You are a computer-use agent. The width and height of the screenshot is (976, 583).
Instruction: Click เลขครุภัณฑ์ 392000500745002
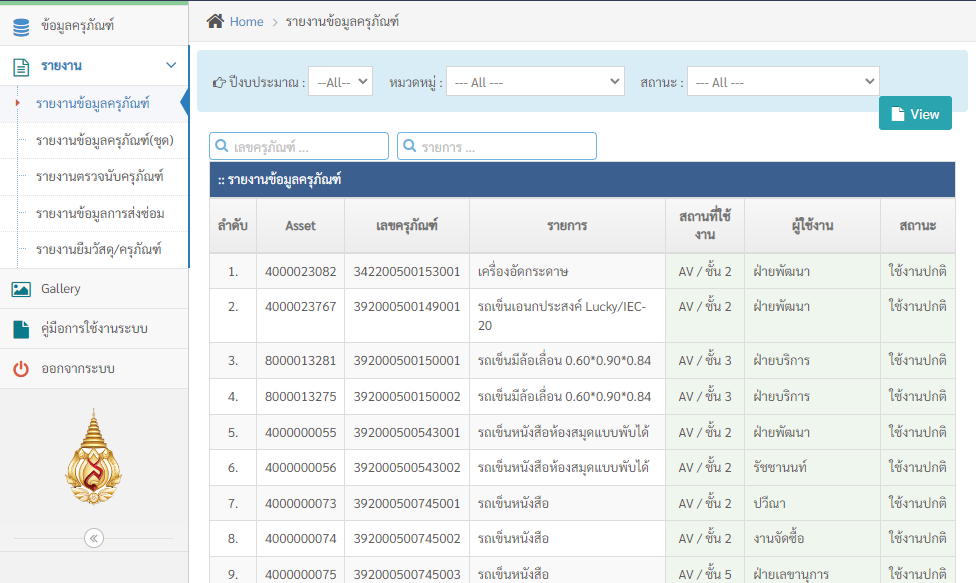point(407,538)
